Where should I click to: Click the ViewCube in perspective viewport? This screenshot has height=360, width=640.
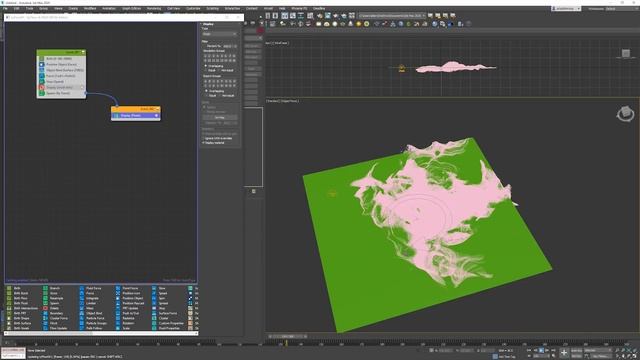pyautogui.click(x=625, y=113)
